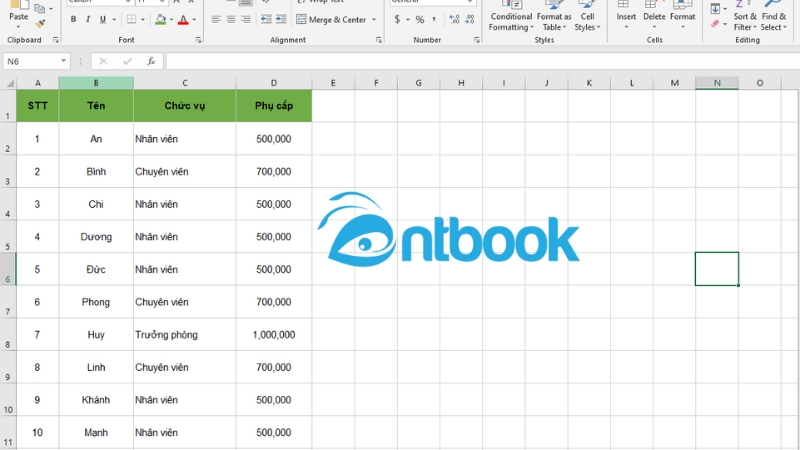
Task: Open Find & Select menu
Action: tap(773, 16)
